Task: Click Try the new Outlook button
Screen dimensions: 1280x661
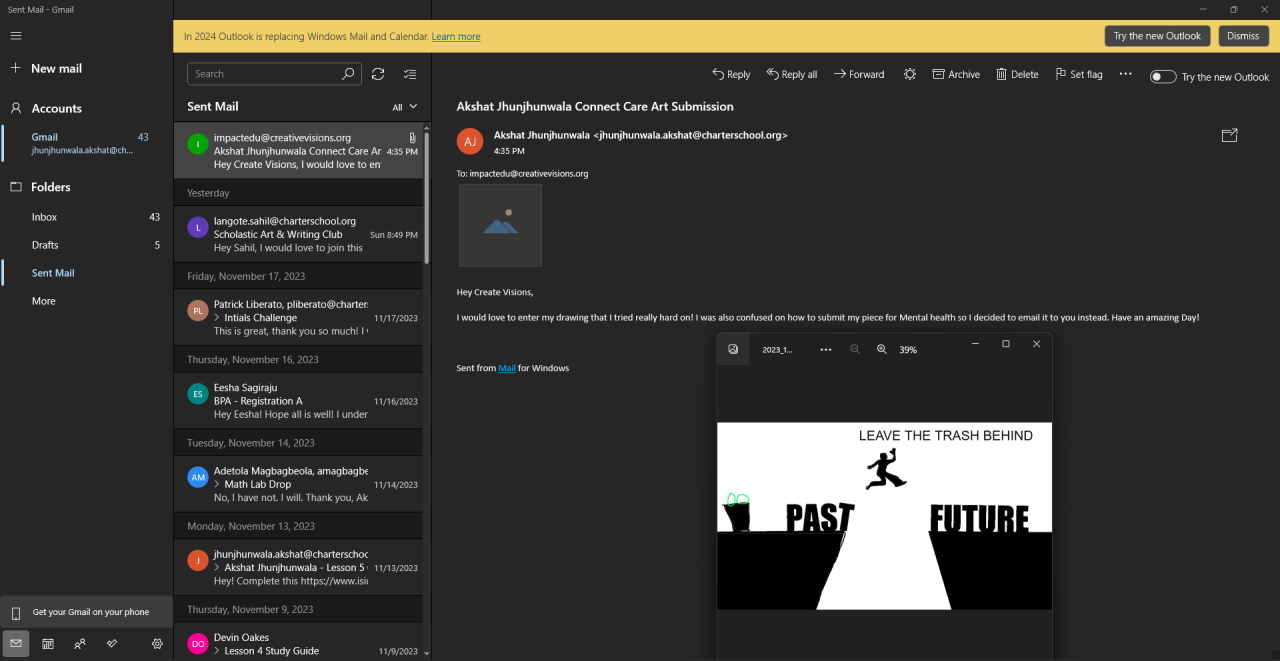Action: pos(1157,36)
